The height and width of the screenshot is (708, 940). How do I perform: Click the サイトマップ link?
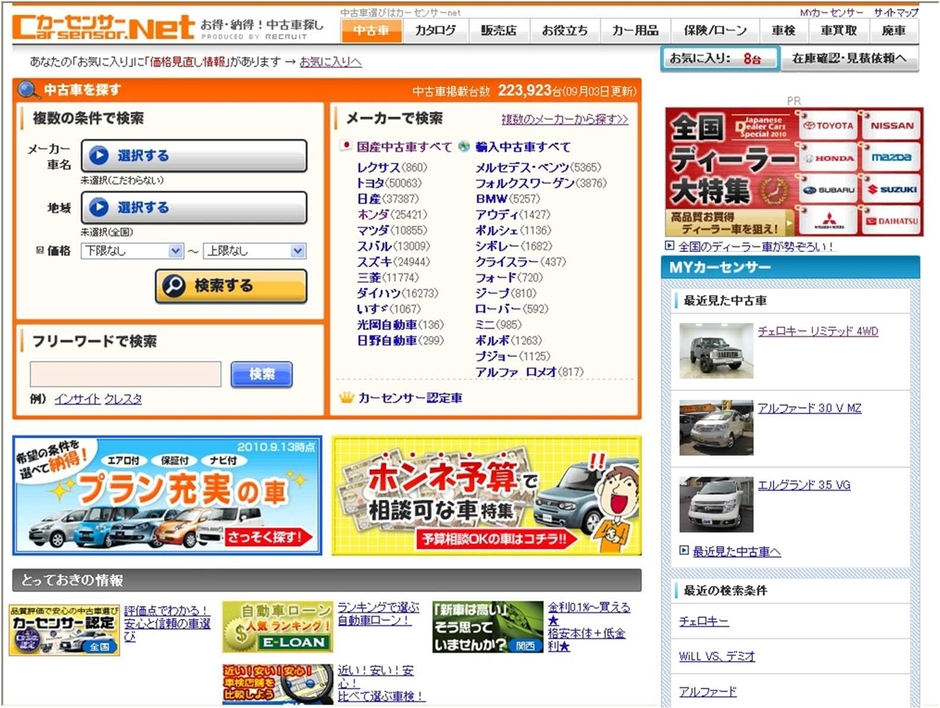[896, 13]
